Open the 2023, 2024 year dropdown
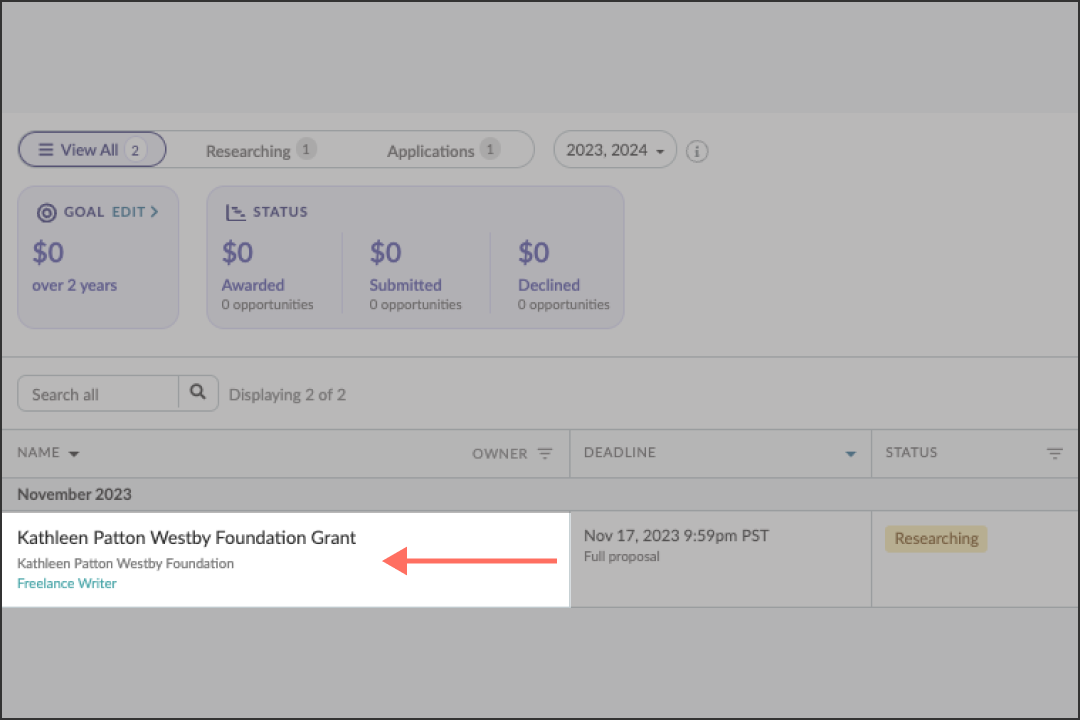The image size is (1080, 720). [614, 149]
